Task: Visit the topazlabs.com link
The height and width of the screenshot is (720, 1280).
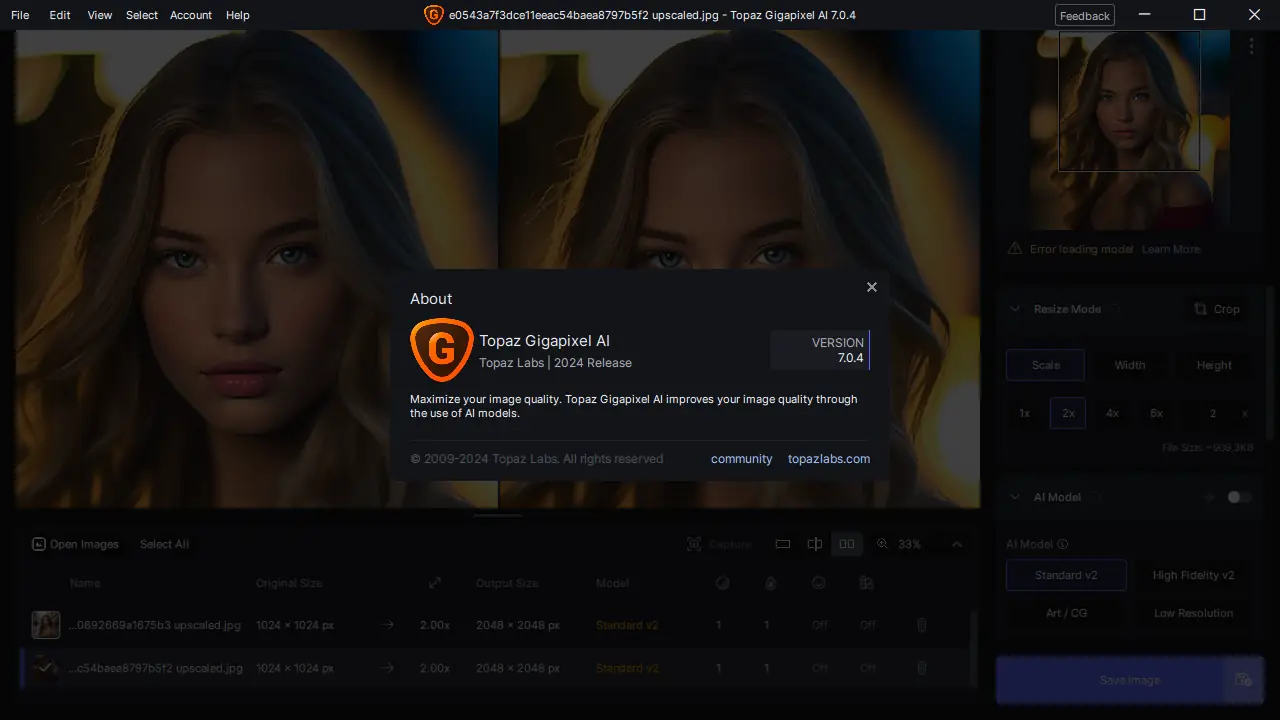Action: pyautogui.click(x=829, y=459)
